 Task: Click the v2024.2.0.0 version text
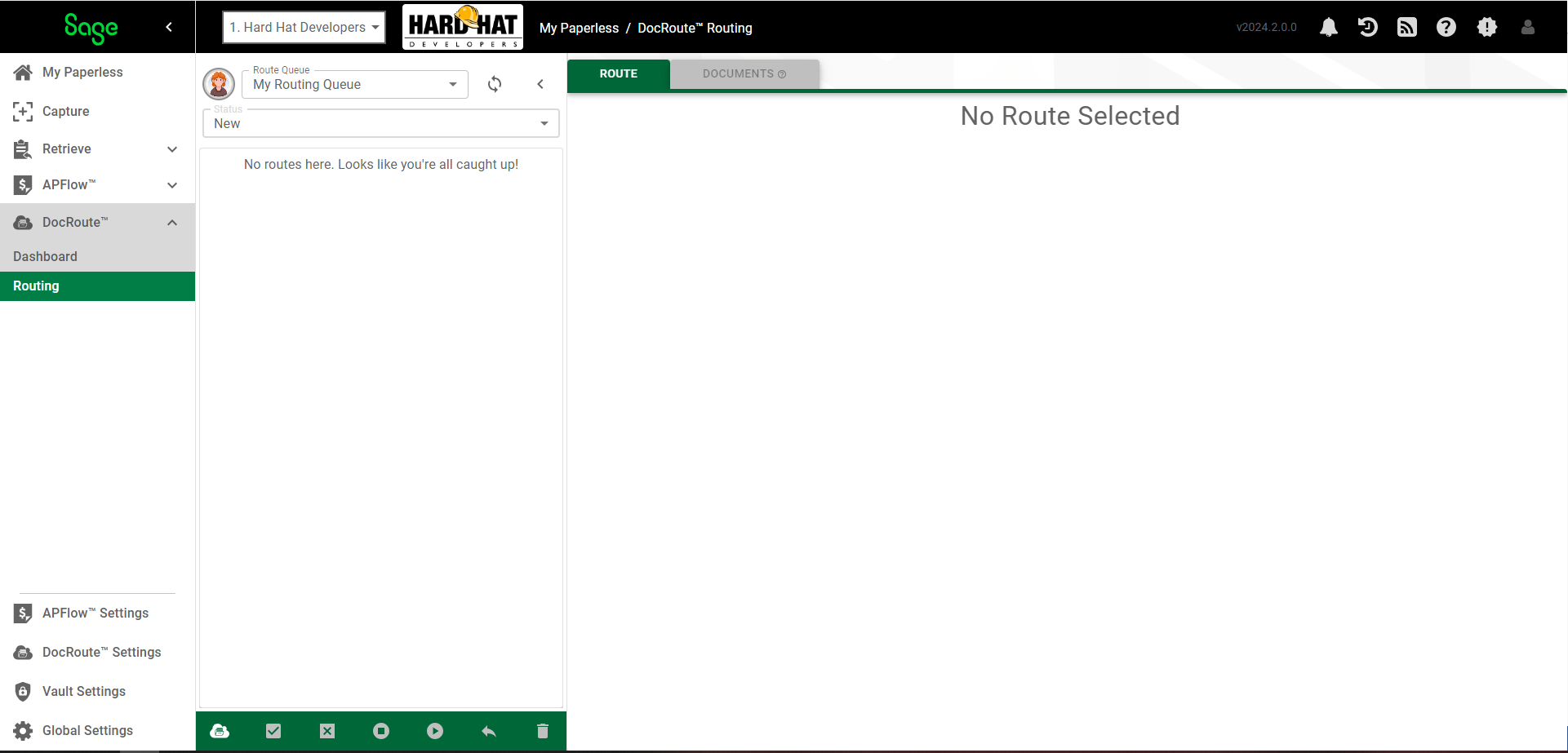pyautogui.click(x=1266, y=27)
